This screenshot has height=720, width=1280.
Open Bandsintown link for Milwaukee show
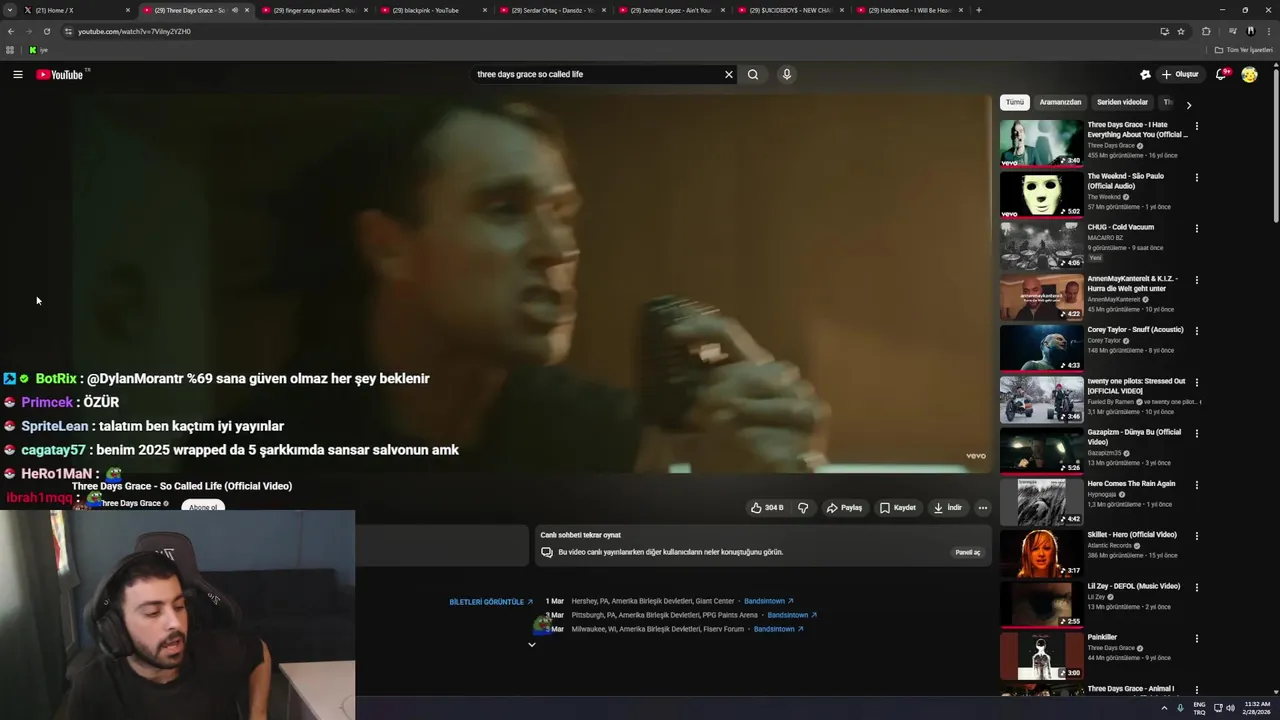tap(779, 629)
